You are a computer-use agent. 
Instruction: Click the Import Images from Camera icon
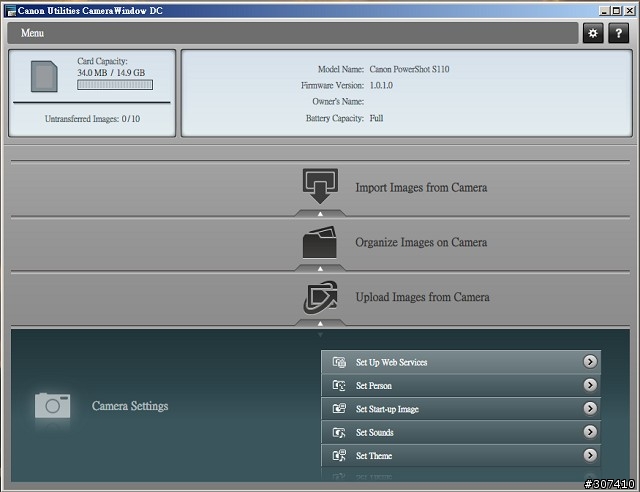[x=320, y=186]
